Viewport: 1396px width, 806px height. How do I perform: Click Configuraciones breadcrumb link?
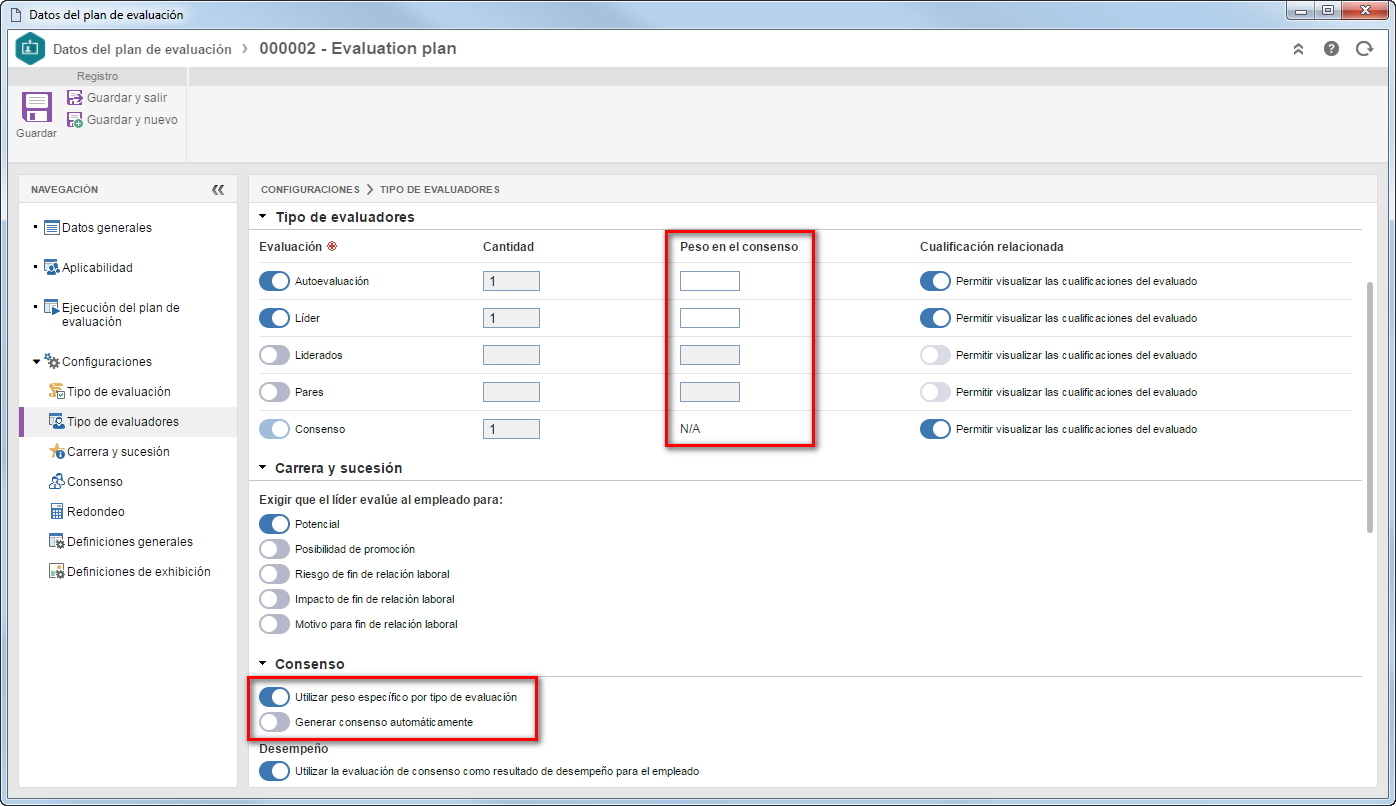pos(310,189)
